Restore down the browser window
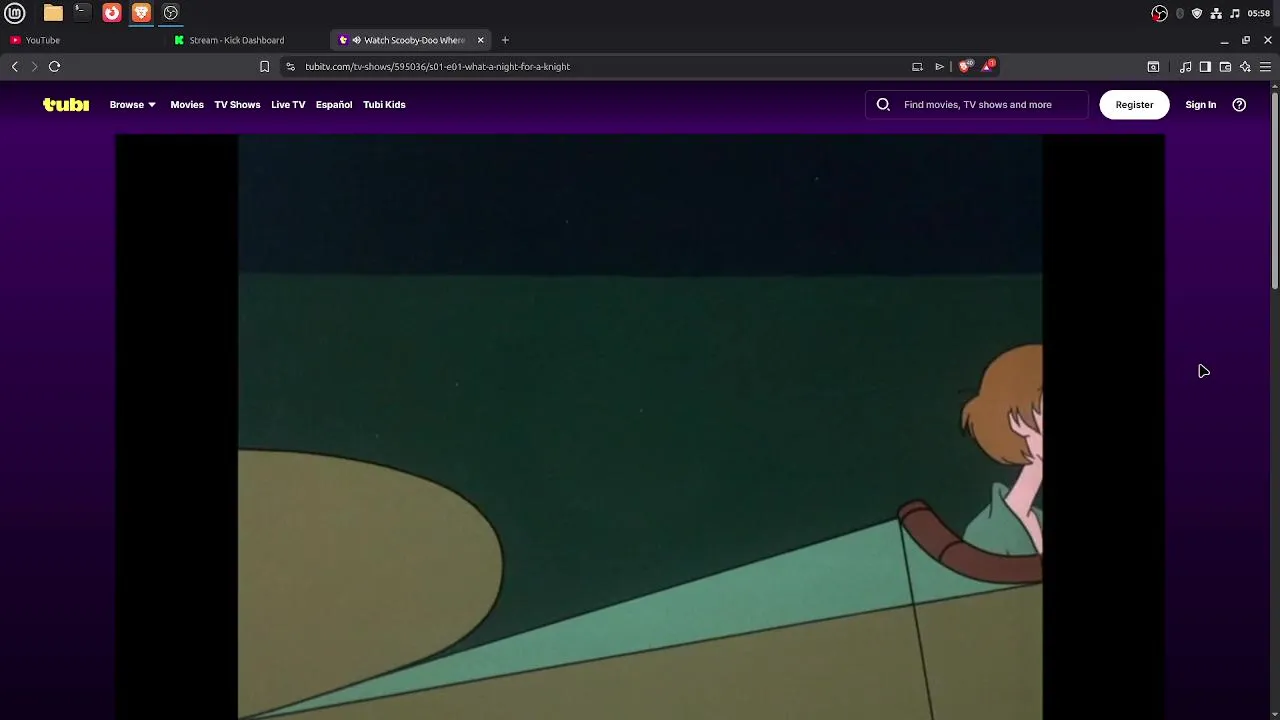 click(1246, 40)
